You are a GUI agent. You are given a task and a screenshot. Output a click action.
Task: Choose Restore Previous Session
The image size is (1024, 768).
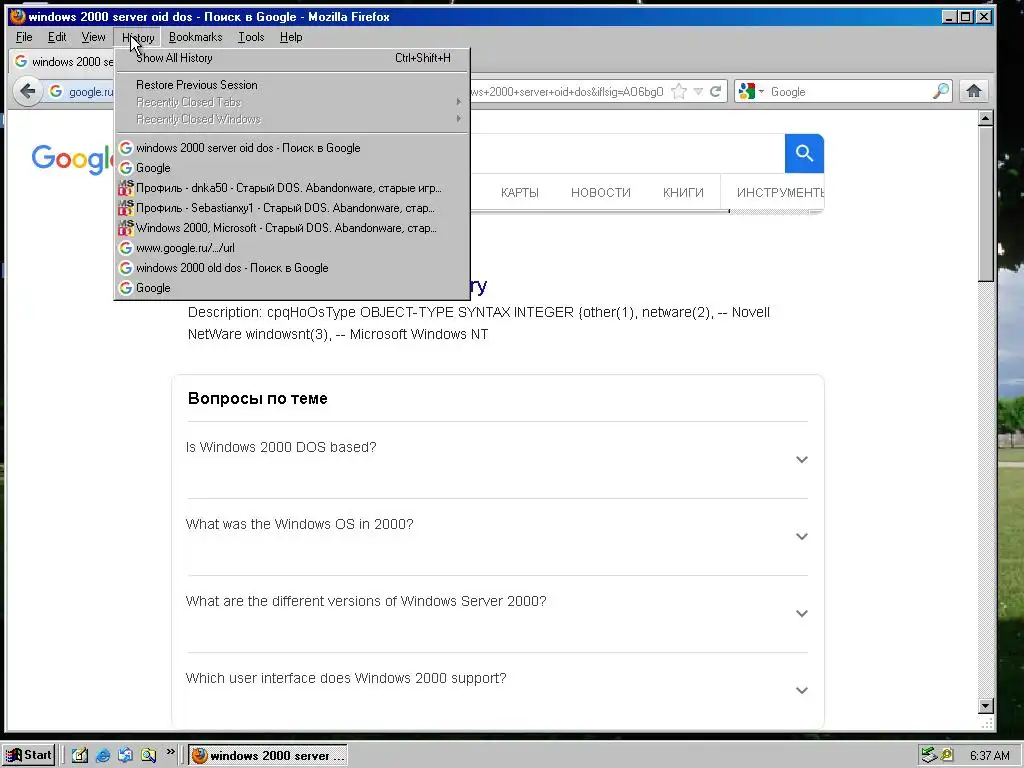[292, 85]
